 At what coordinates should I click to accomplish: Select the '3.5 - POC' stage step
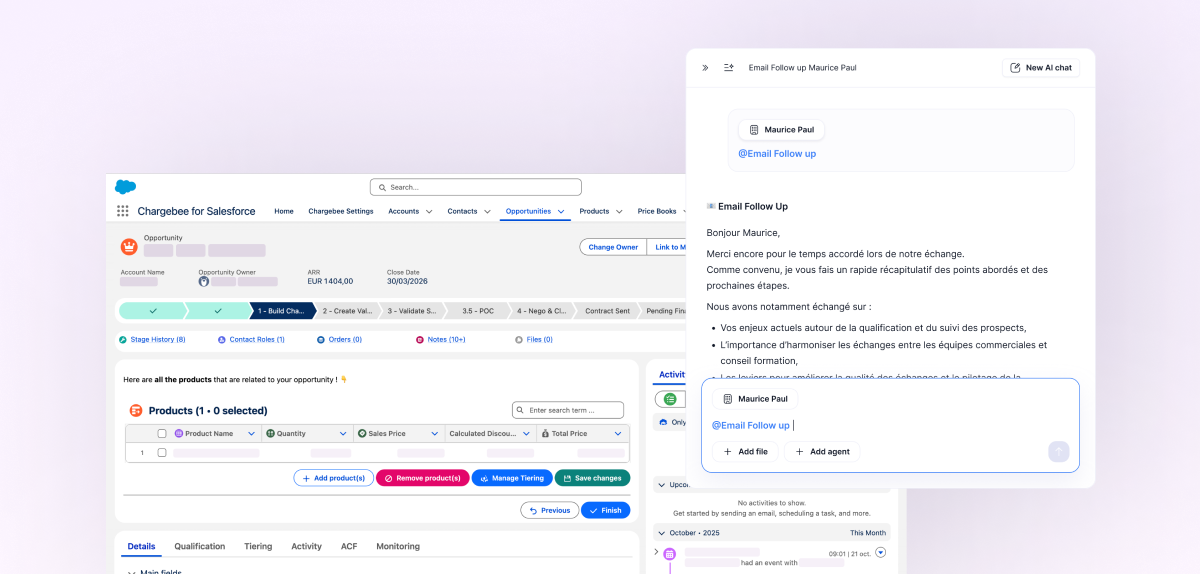coord(476,311)
